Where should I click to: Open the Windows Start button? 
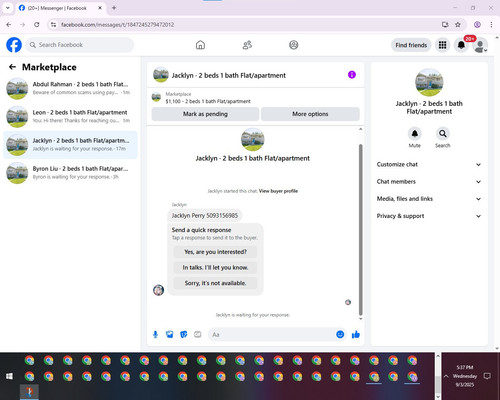coord(9,376)
